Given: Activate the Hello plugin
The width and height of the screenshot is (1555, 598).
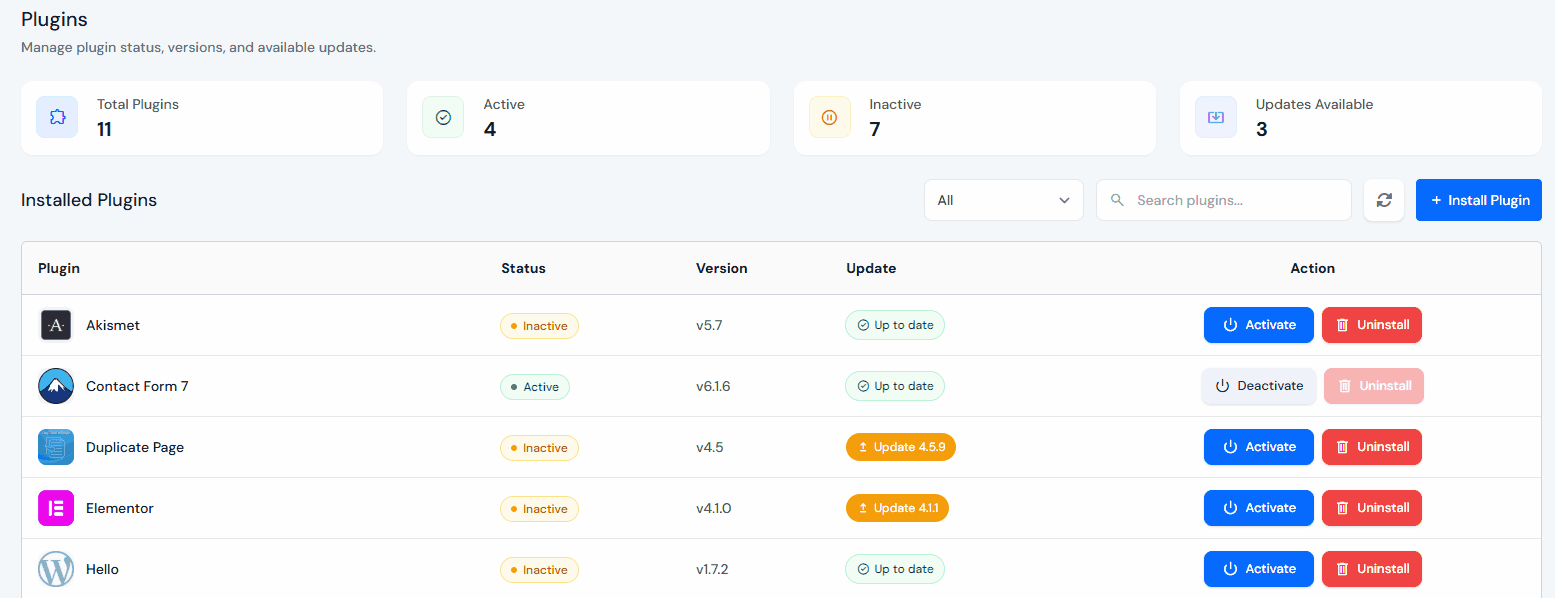Looking at the screenshot, I should coord(1259,569).
